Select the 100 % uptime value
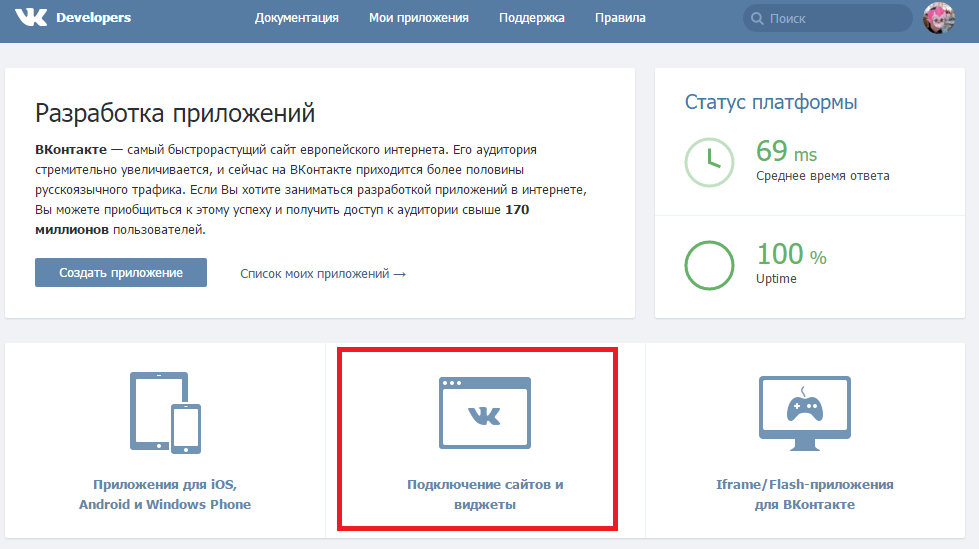The height and width of the screenshot is (549, 979). [x=792, y=254]
